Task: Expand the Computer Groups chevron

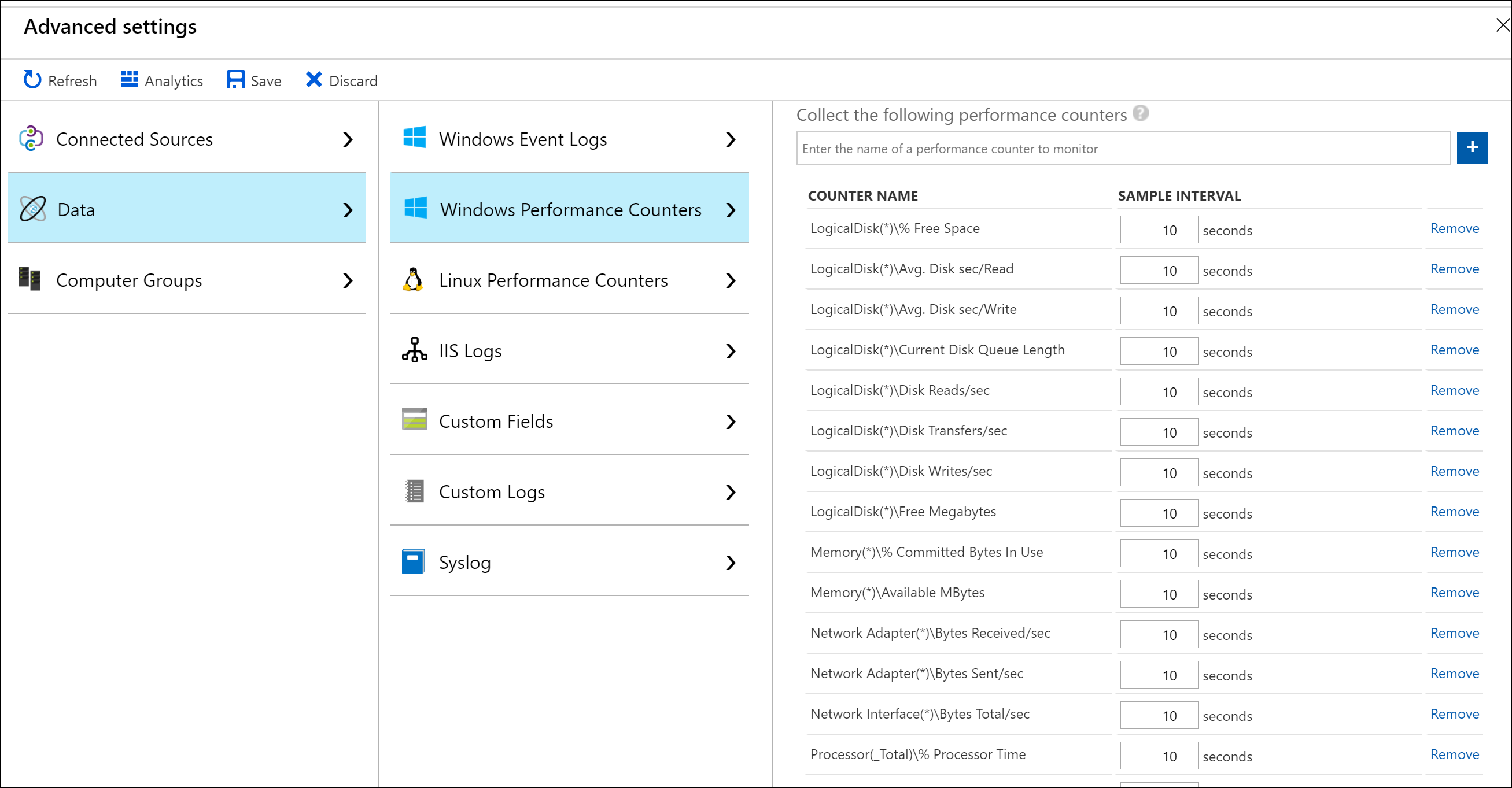Action: [348, 280]
